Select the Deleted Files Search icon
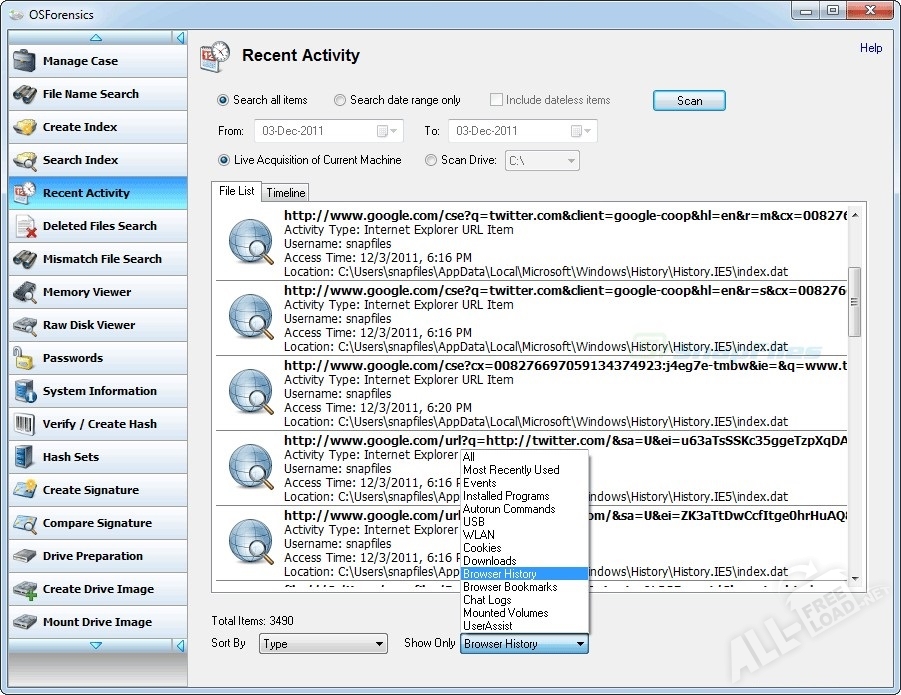This screenshot has width=901, height=695. point(25,226)
